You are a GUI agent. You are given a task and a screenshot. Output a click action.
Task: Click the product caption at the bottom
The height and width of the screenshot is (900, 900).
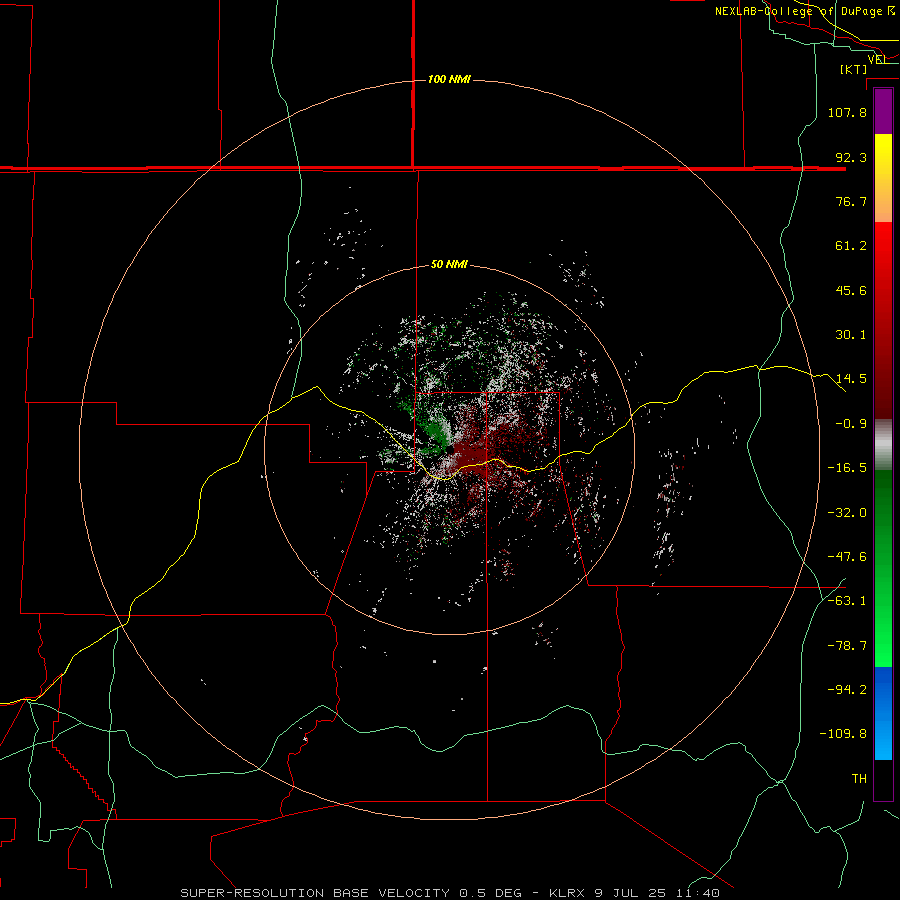click(450, 893)
